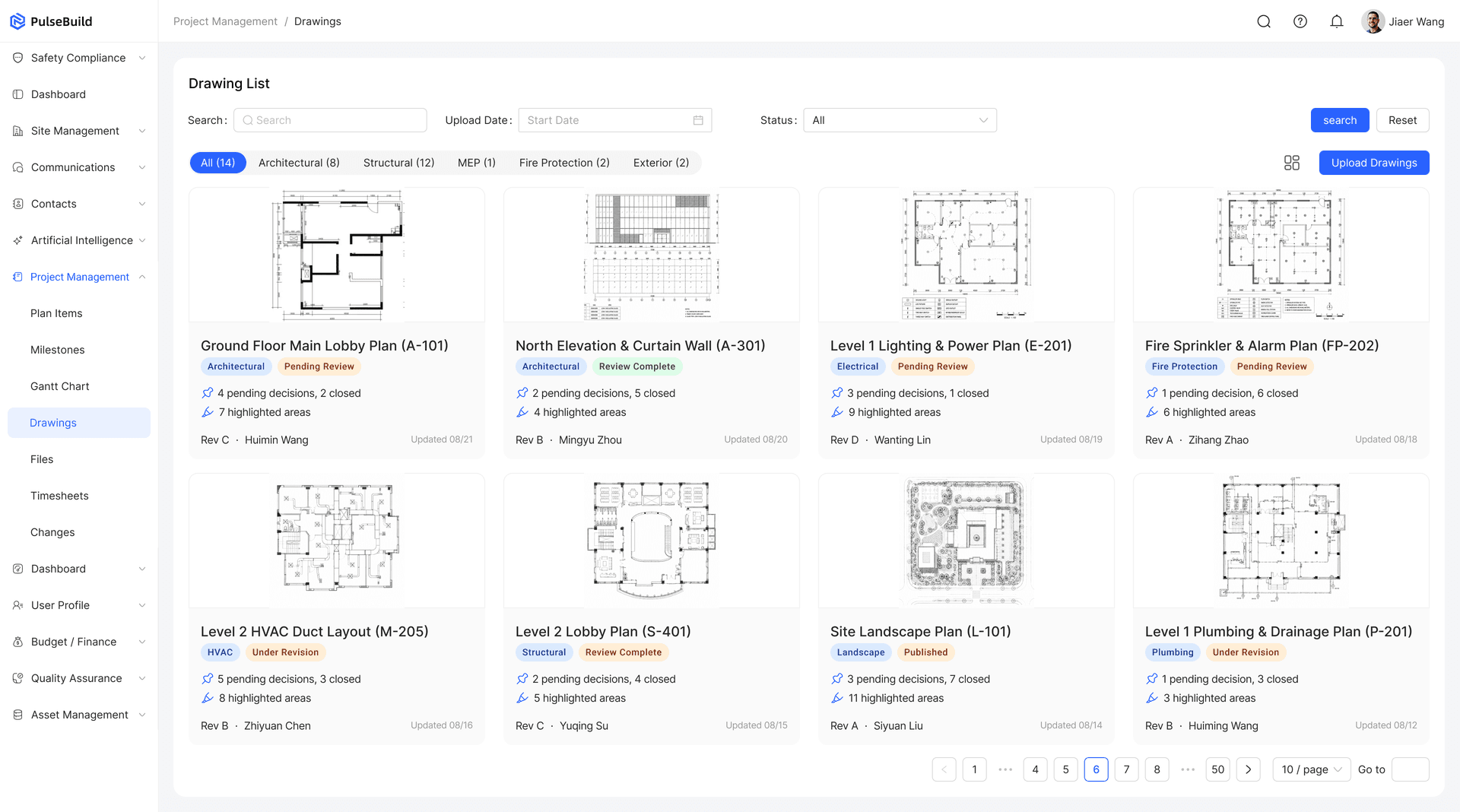Viewport: 1460px width, 812px height.
Task: Collapse the Project Management section chevron
Action: coord(142,277)
